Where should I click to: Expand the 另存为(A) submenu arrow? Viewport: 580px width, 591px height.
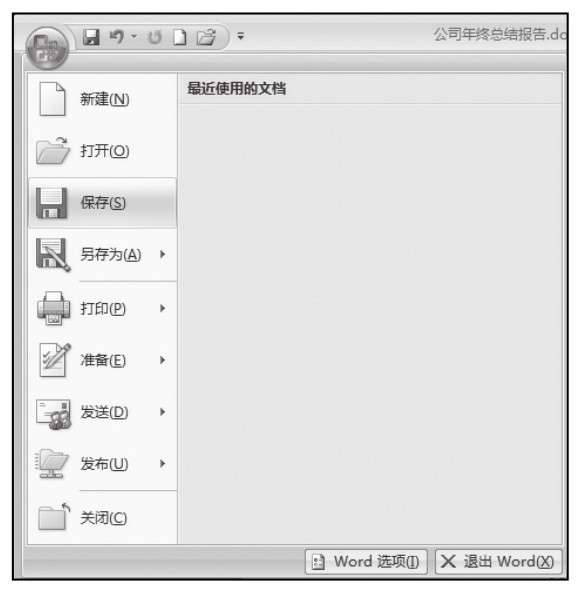point(162,254)
